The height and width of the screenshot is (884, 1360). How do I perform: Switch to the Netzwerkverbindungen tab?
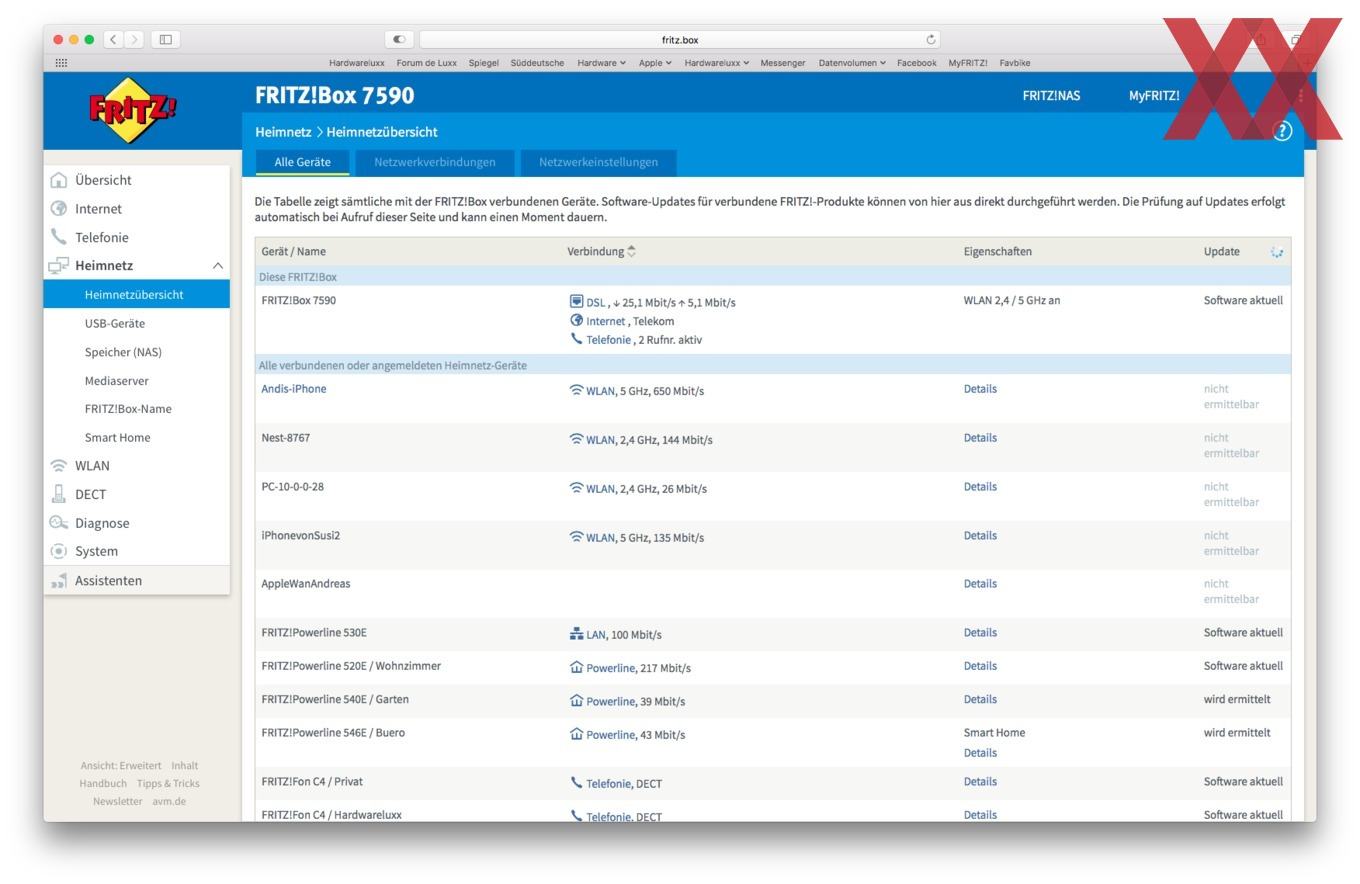[x=434, y=162]
